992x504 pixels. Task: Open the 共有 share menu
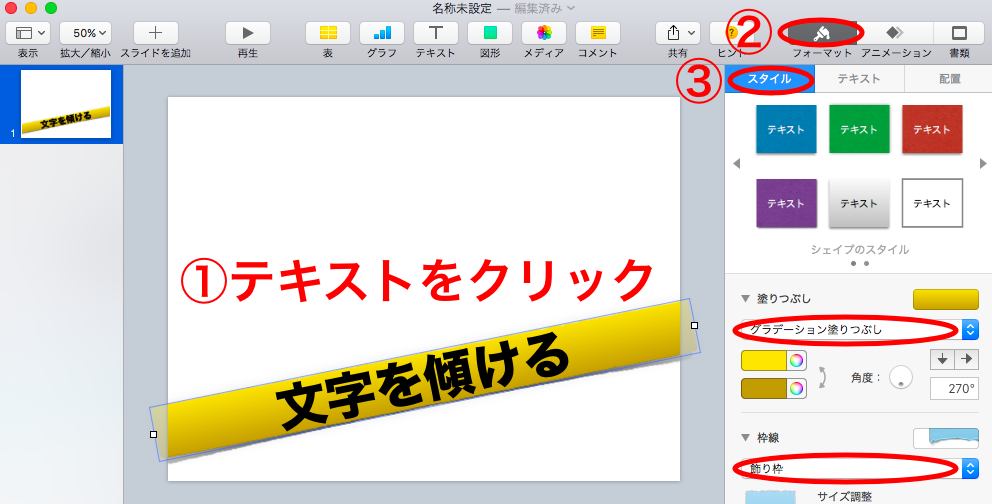click(678, 33)
